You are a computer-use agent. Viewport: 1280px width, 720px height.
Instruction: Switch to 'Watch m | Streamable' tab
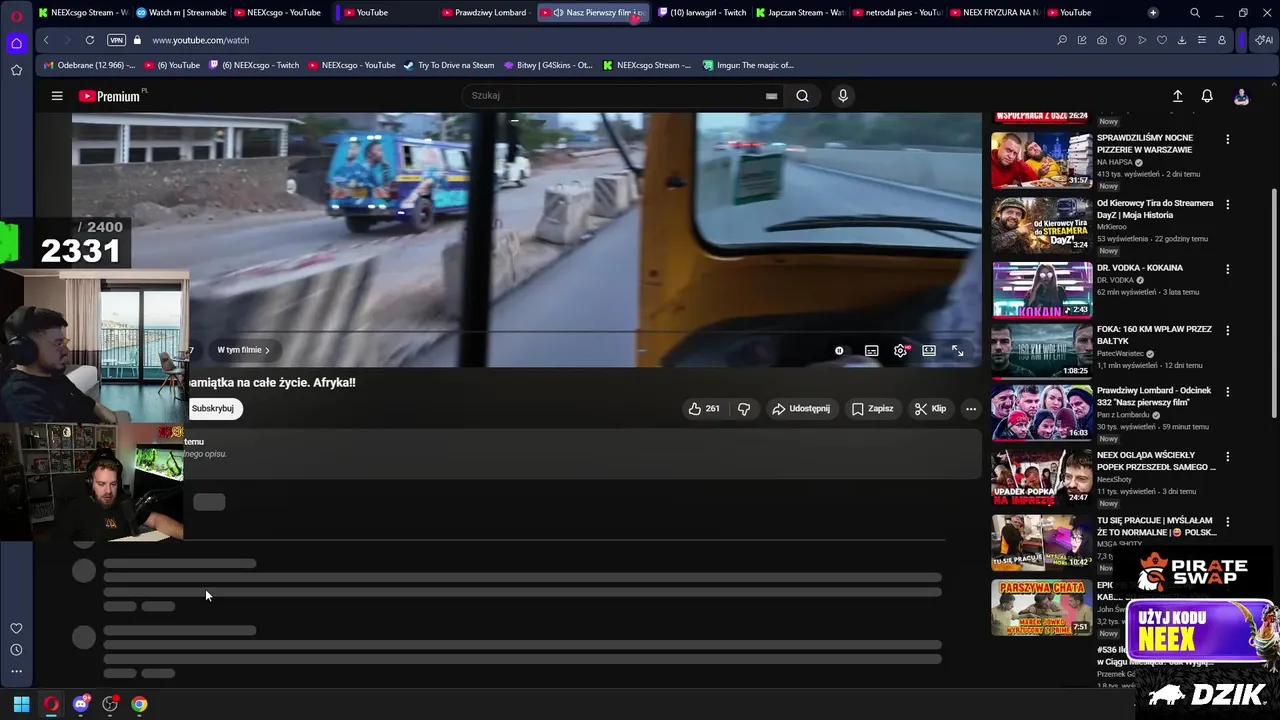tap(182, 13)
